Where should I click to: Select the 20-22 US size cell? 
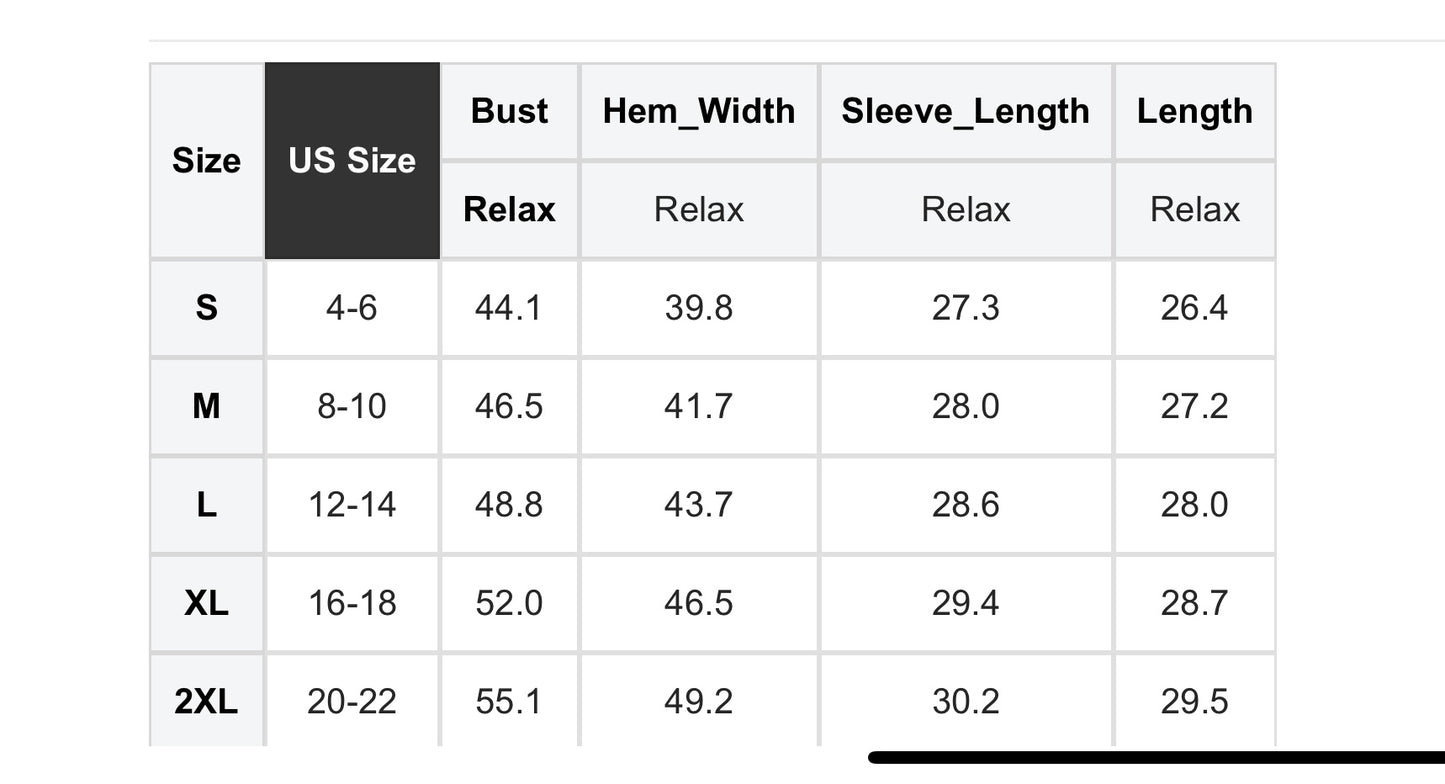click(352, 701)
